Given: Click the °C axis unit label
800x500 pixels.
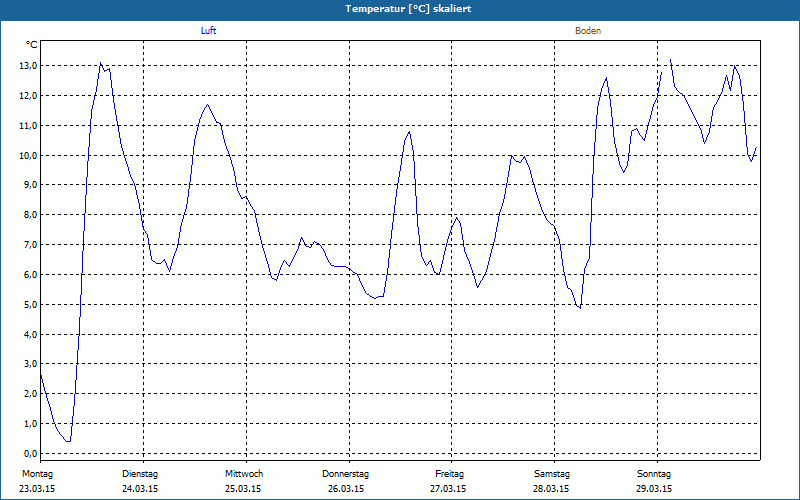Looking at the screenshot, I should pyautogui.click(x=32, y=45).
